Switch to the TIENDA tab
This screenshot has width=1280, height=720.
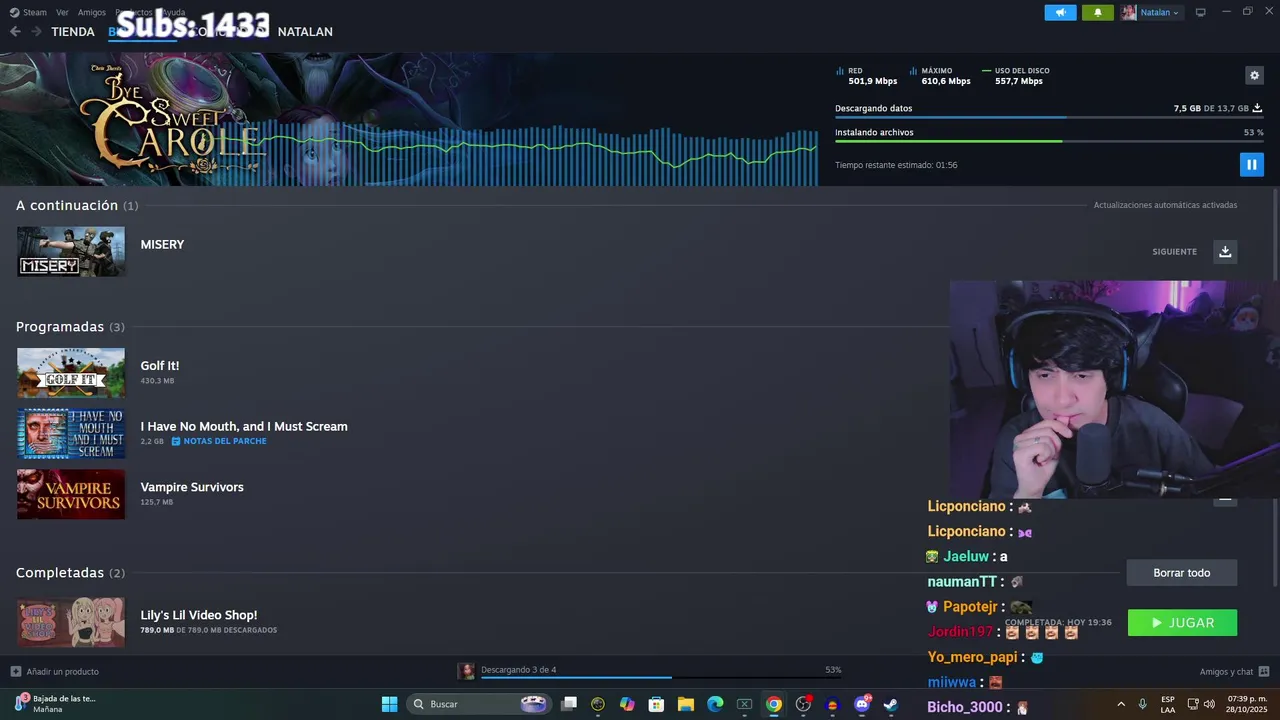[x=73, y=31]
